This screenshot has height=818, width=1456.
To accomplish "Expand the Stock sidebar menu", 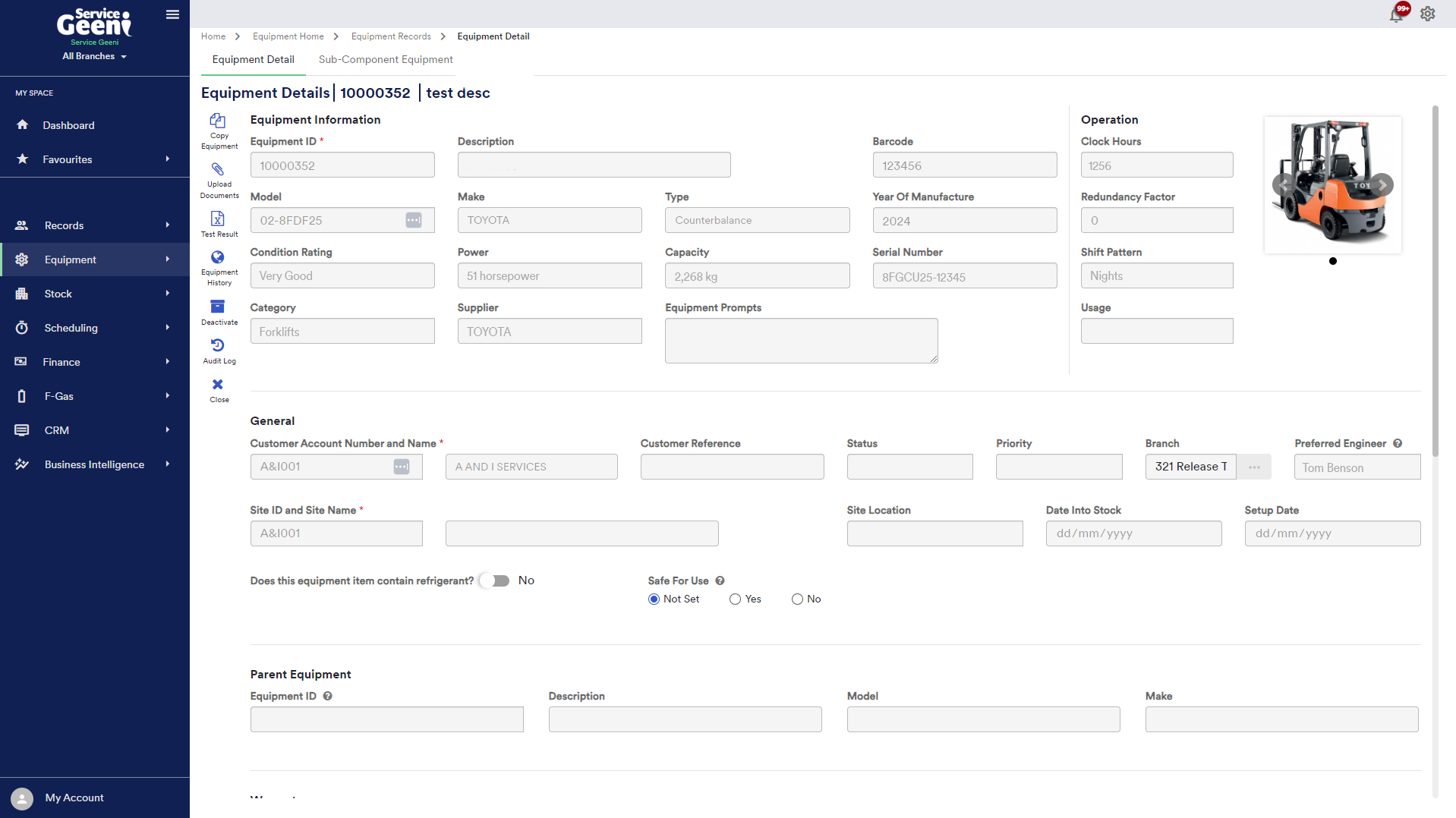I will pyautogui.click(x=94, y=294).
